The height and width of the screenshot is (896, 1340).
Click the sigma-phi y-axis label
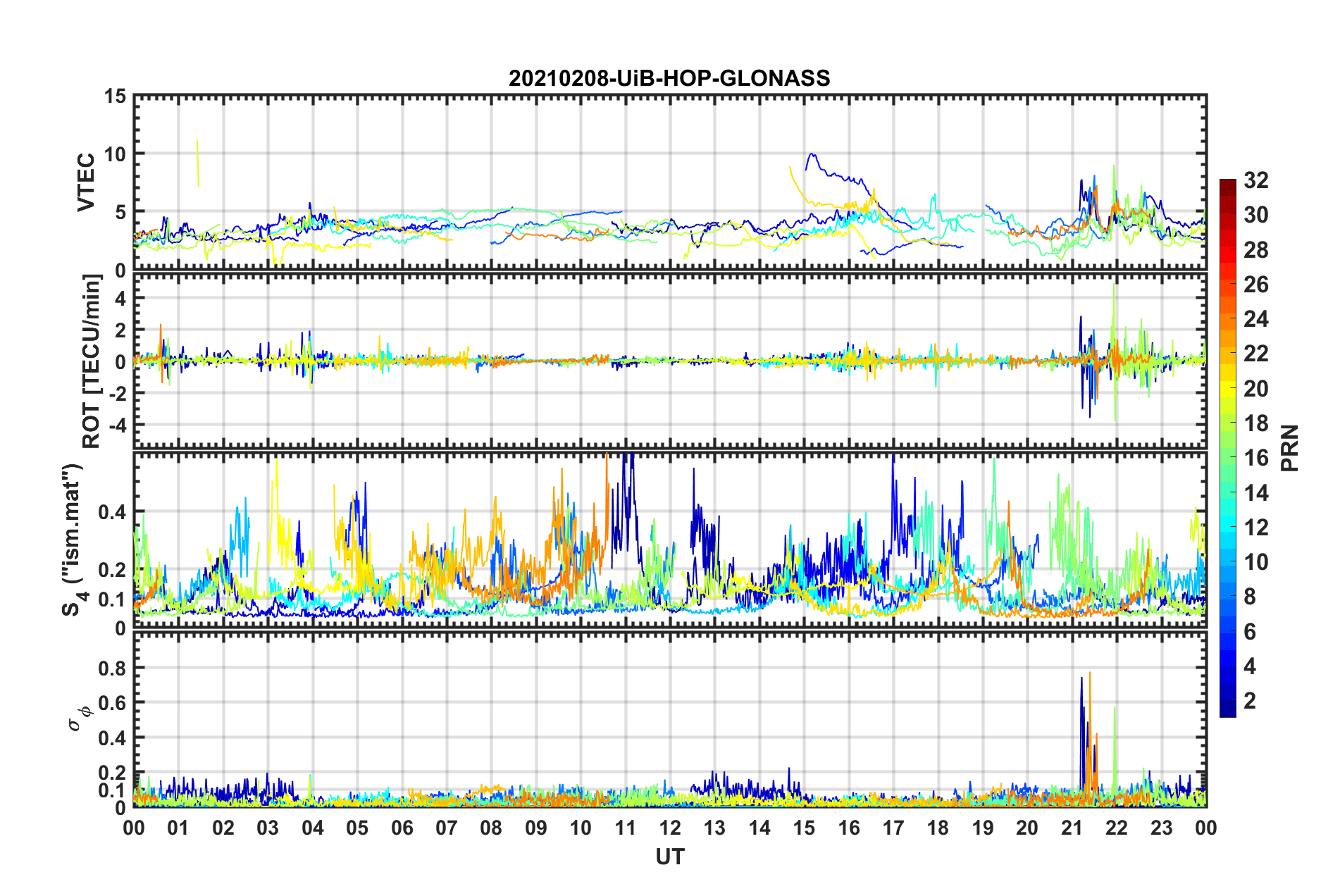[x=80, y=718]
